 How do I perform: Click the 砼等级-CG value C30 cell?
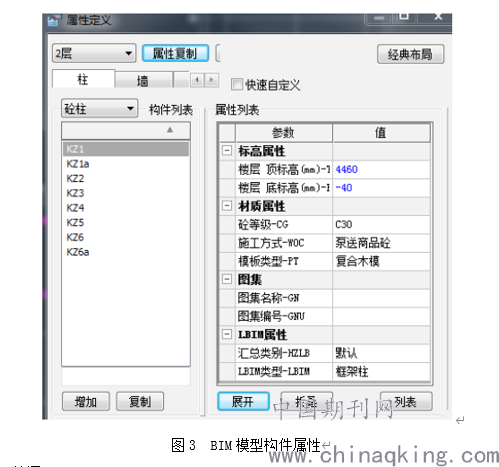point(381,224)
